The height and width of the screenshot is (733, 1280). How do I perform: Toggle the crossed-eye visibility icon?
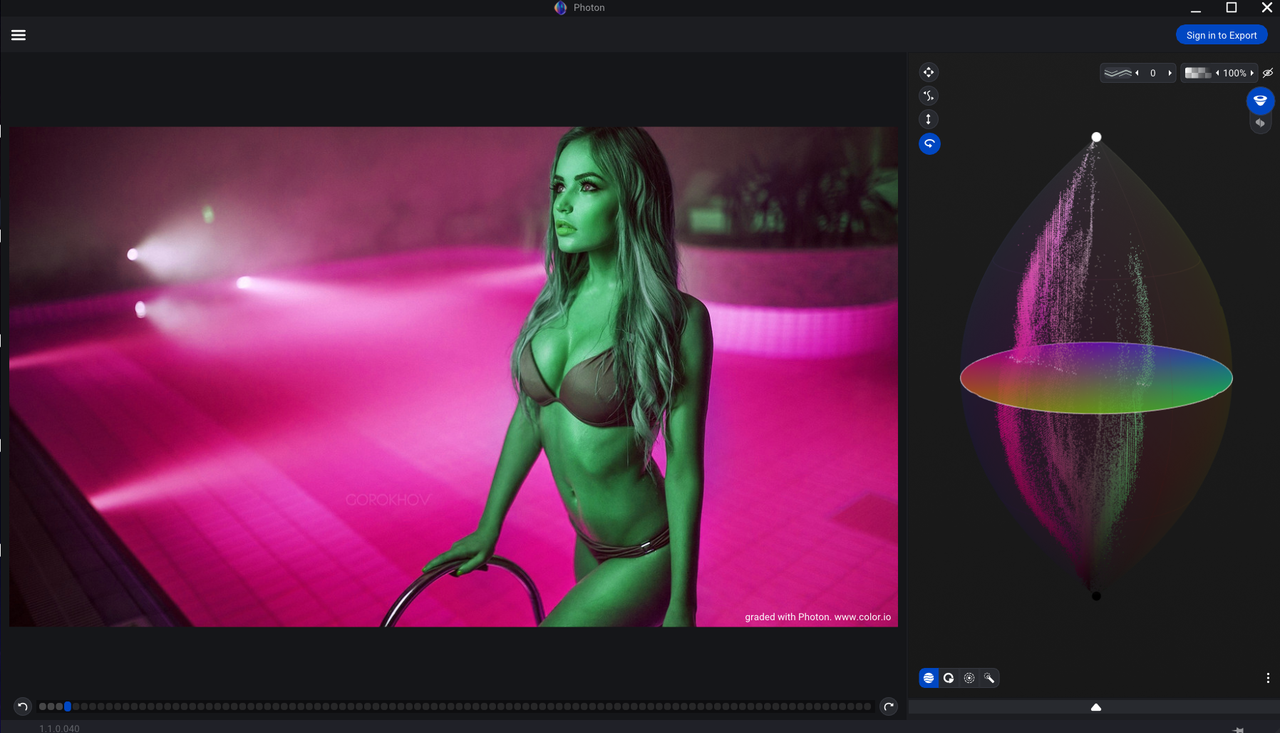pyautogui.click(x=1268, y=73)
